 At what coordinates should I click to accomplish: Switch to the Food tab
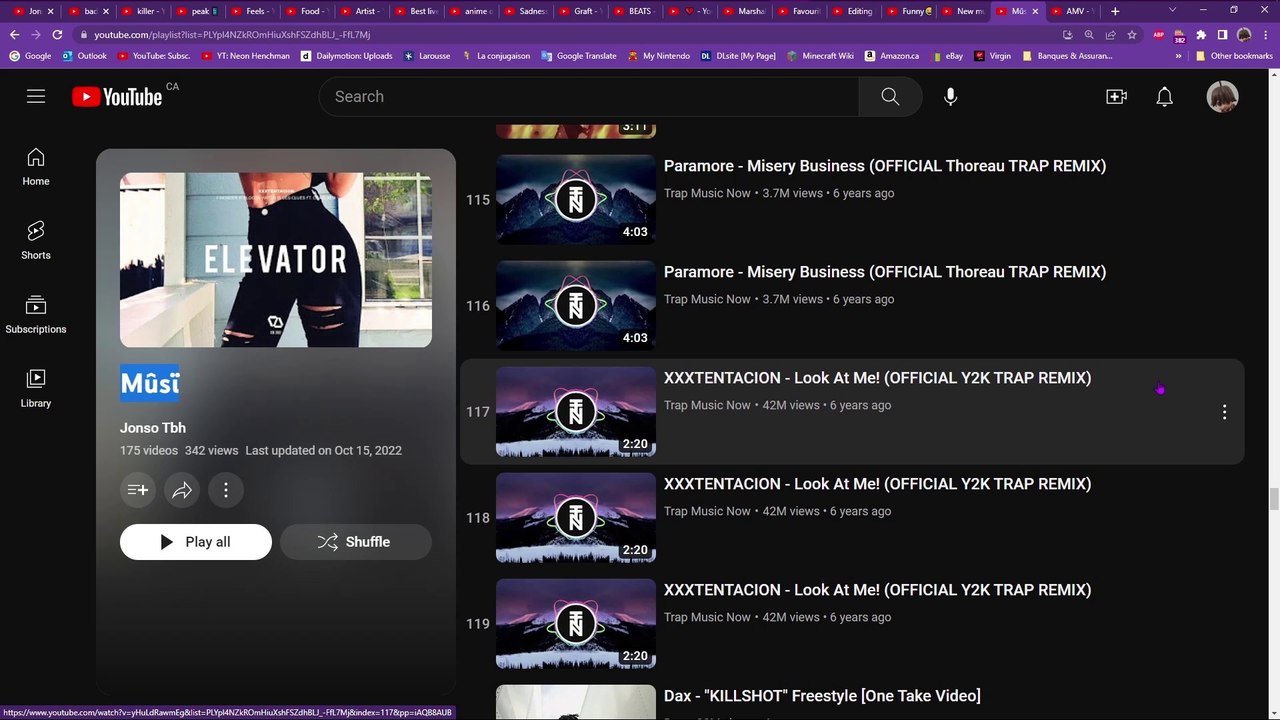305,11
